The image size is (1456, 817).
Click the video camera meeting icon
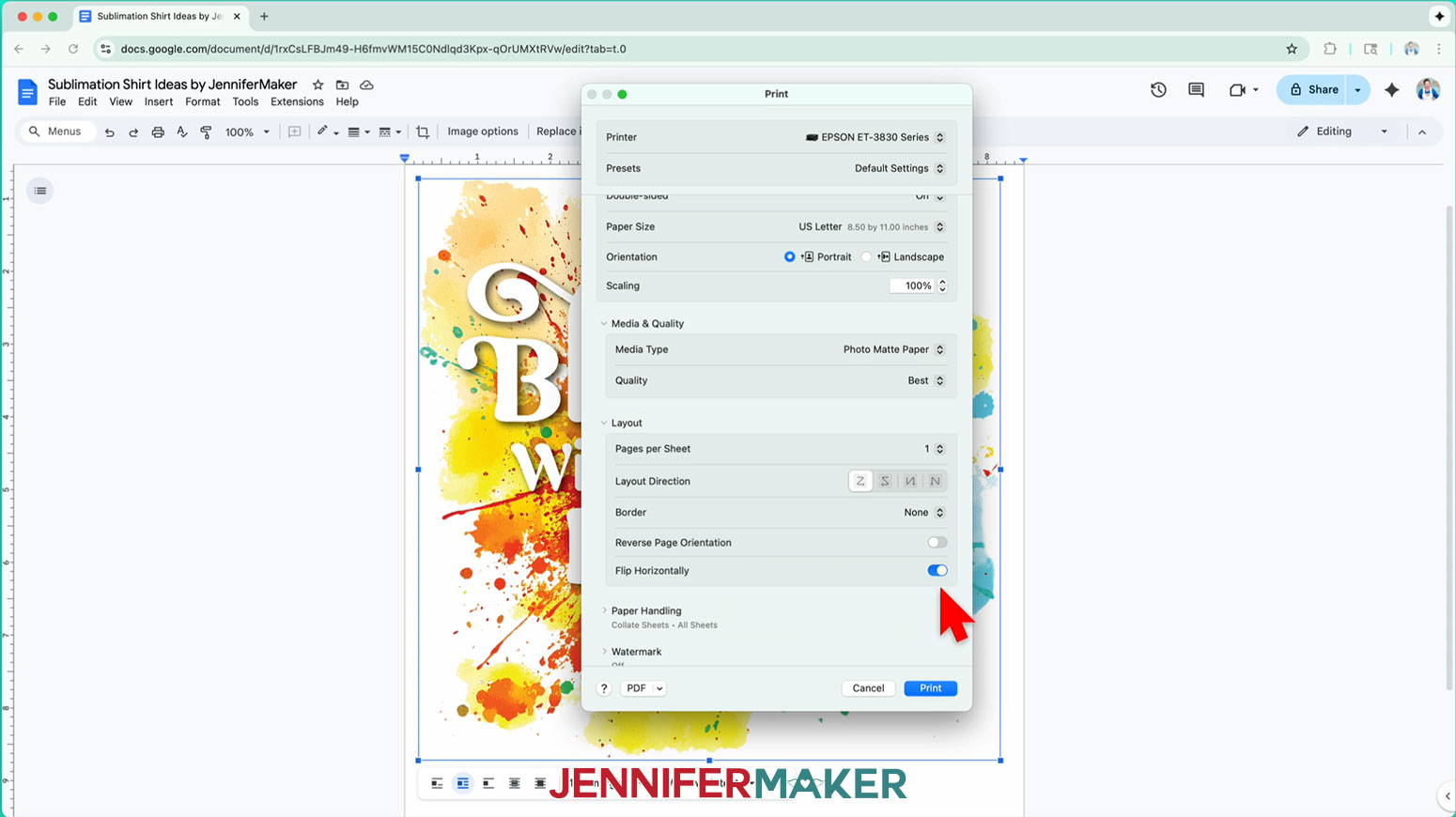[x=1237, y=90]
